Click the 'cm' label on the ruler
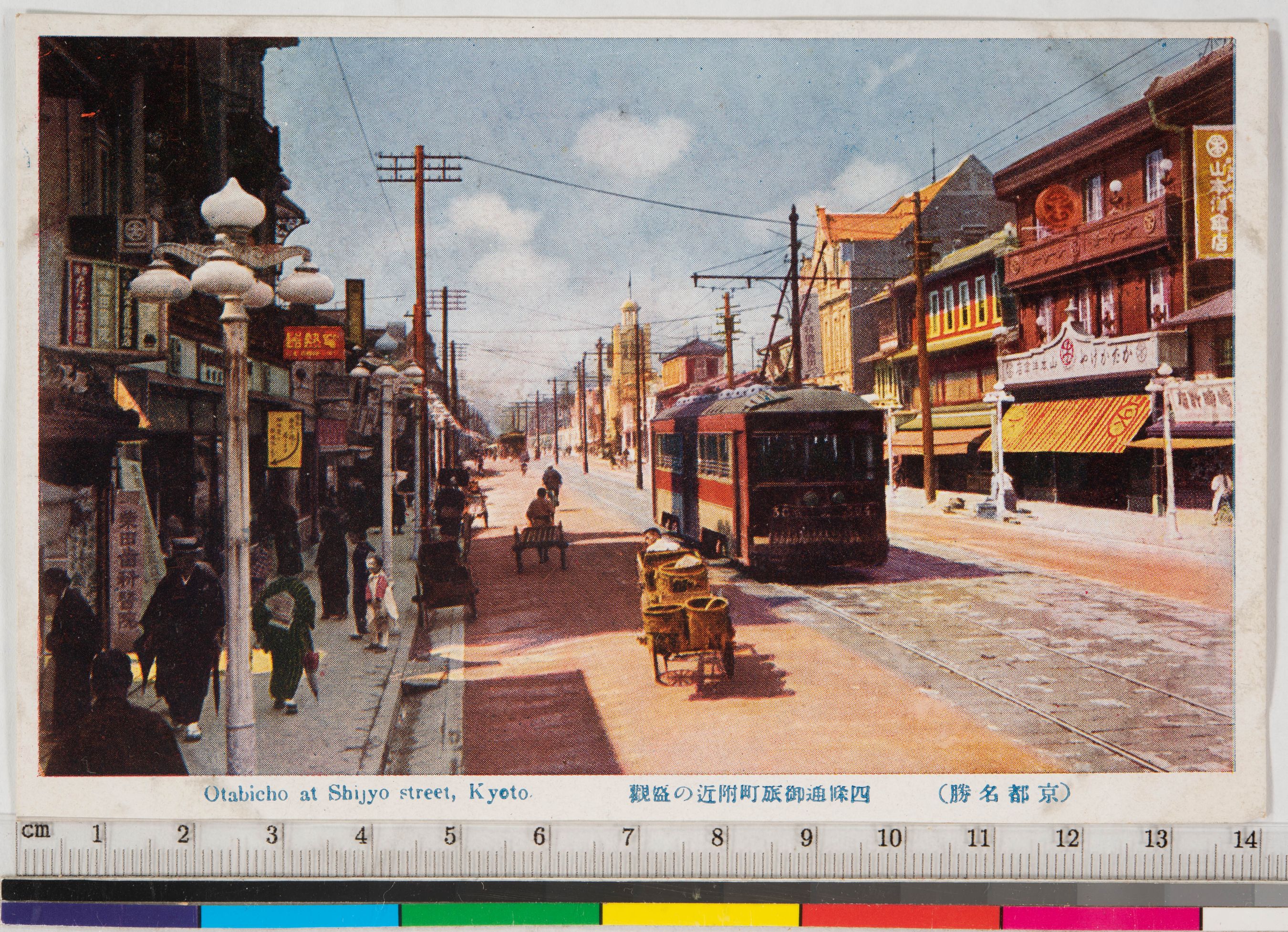 [36, 831]
